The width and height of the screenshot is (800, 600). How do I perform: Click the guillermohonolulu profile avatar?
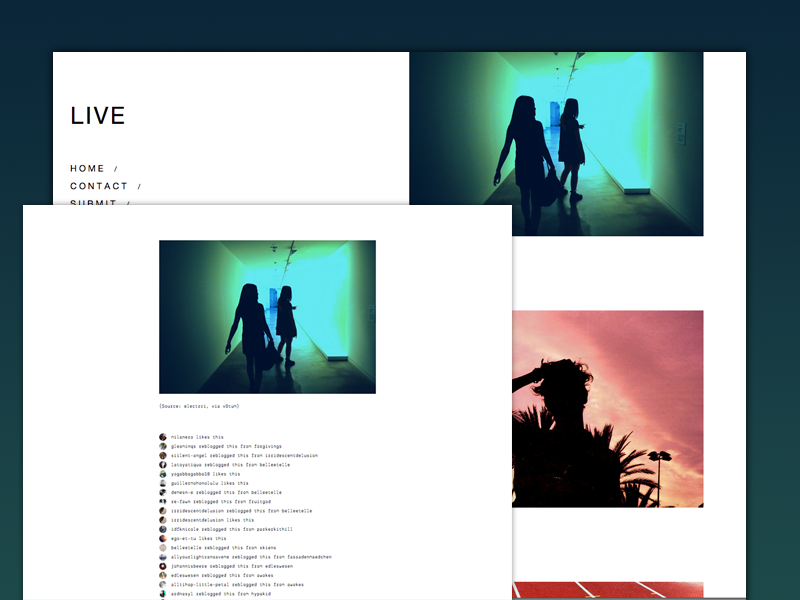(163, 483)
